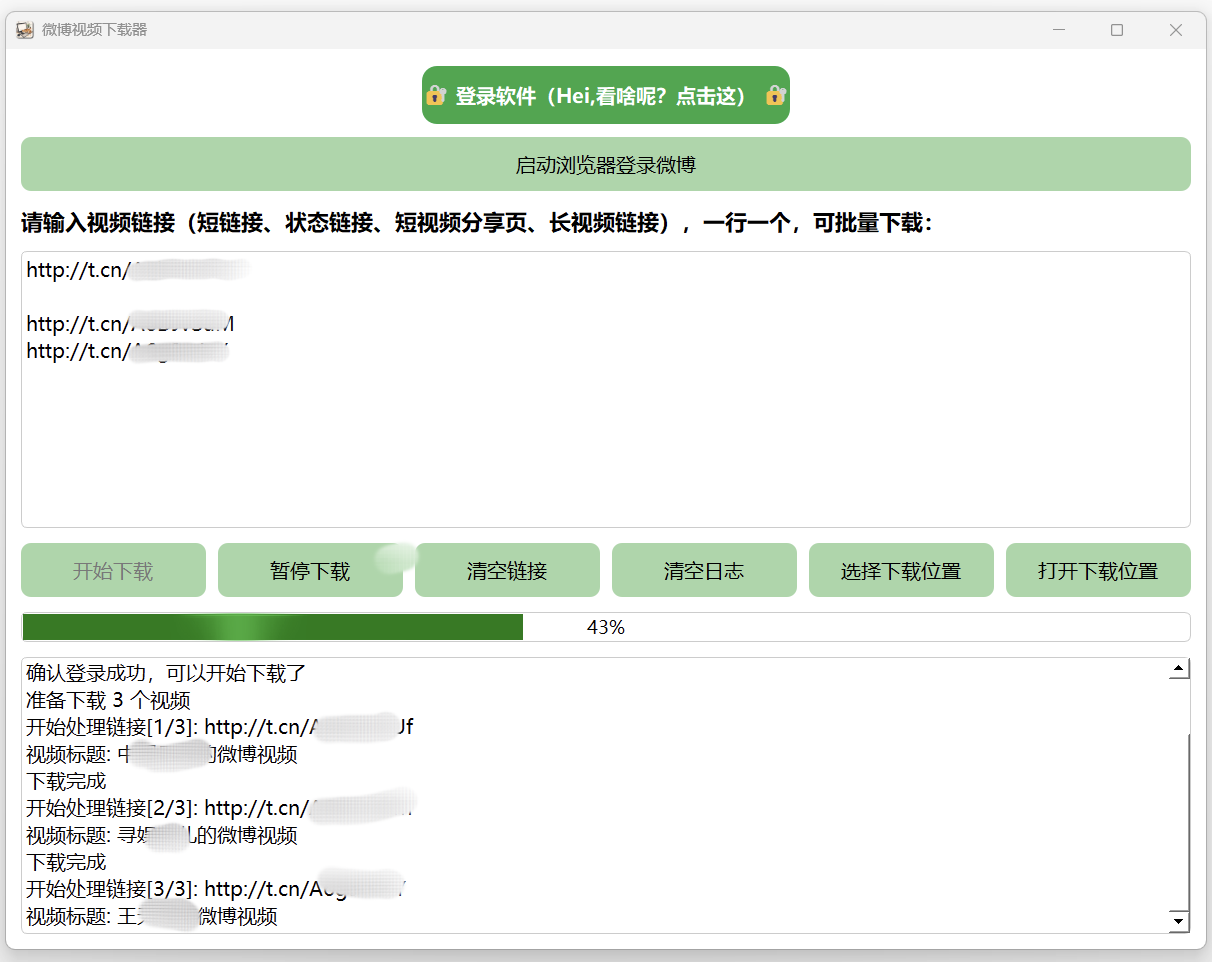Choose folder via 选择下载位置
Screen dimensions: 1212x962
tap(901, 570)
